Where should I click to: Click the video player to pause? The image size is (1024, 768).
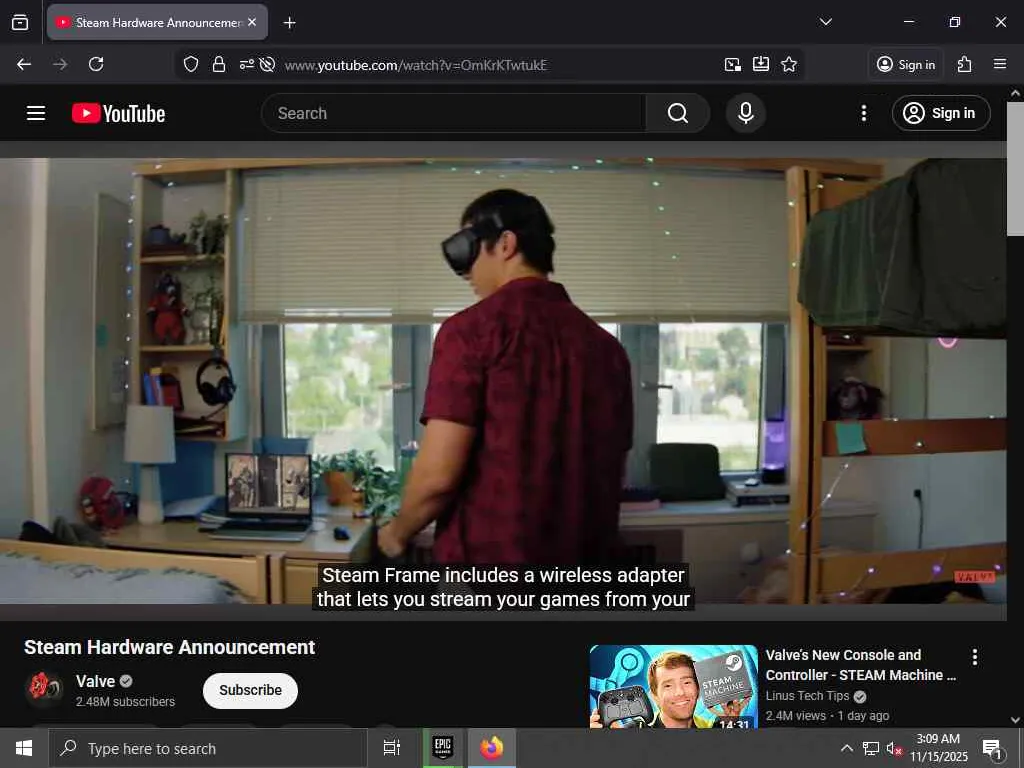(x=503, y=382)
